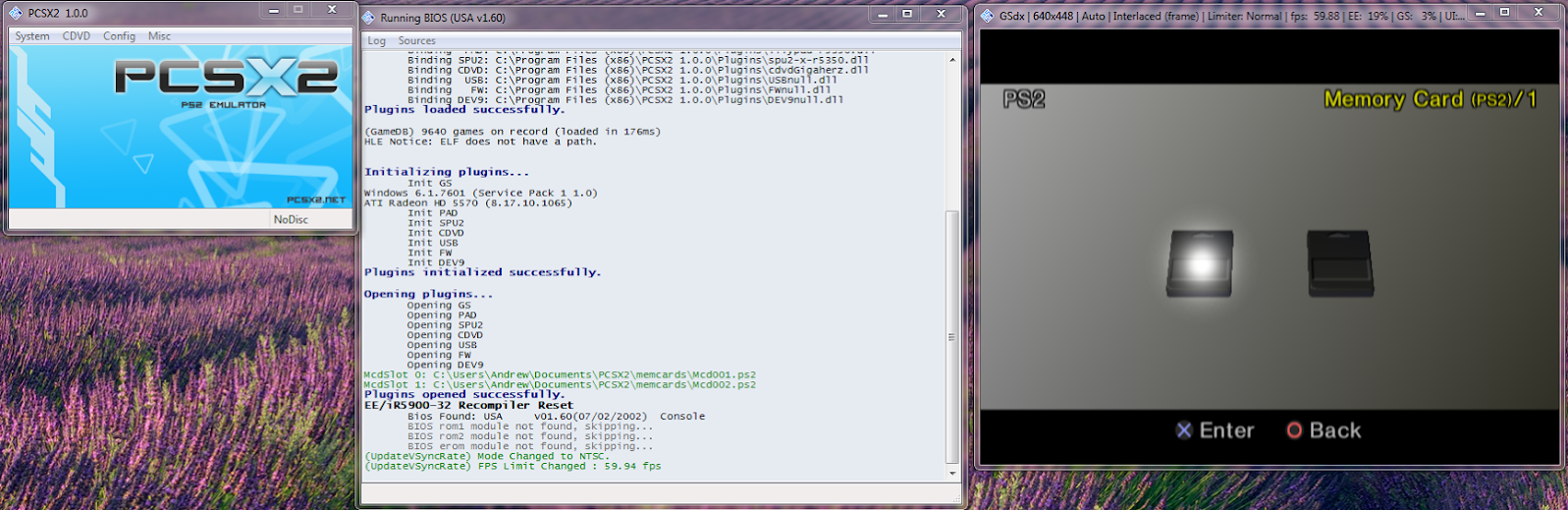Click the PS2 label in GSdx window
Image resolution: width=1568 pixels, height=510 pixels.
(1024, 99)
